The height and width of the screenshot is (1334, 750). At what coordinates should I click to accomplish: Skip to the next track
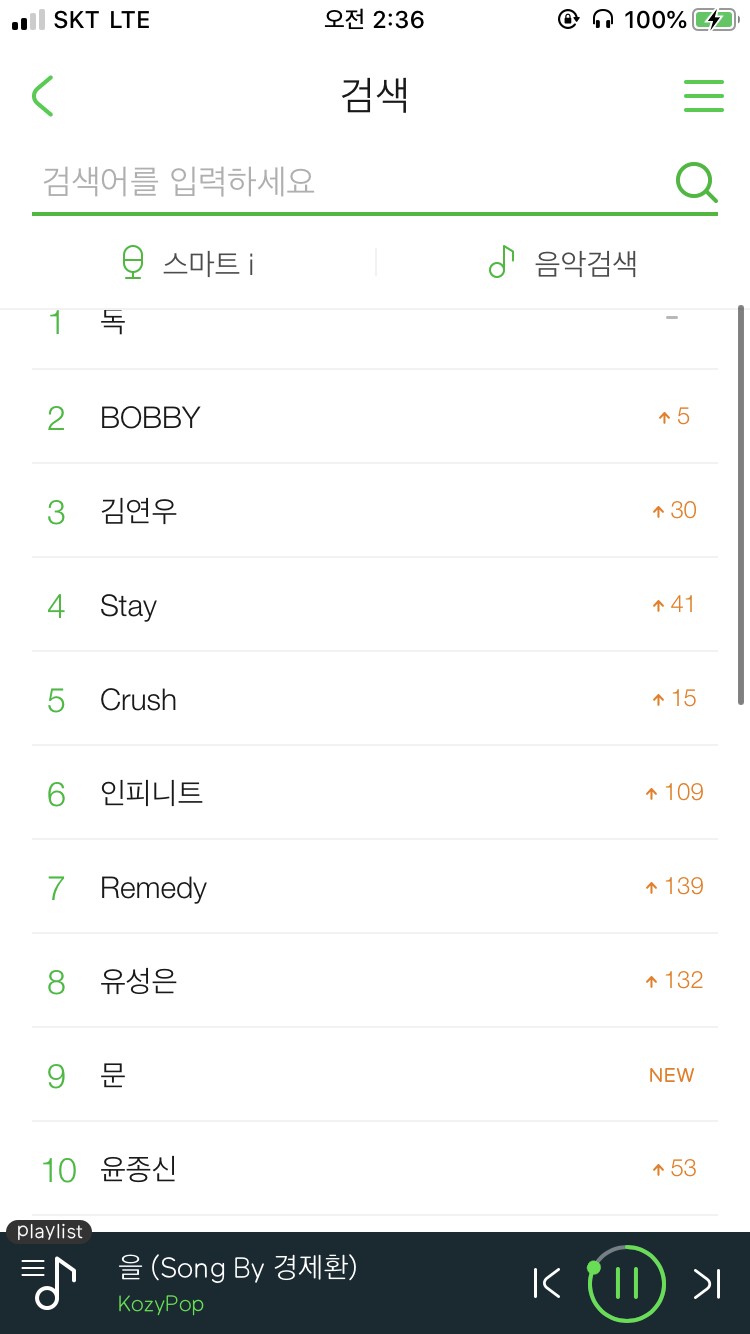click(707, 1283)
